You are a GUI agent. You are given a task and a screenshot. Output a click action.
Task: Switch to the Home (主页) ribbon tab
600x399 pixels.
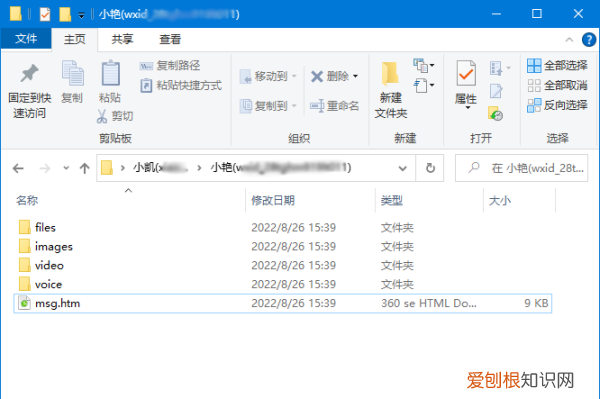[75, 39]
